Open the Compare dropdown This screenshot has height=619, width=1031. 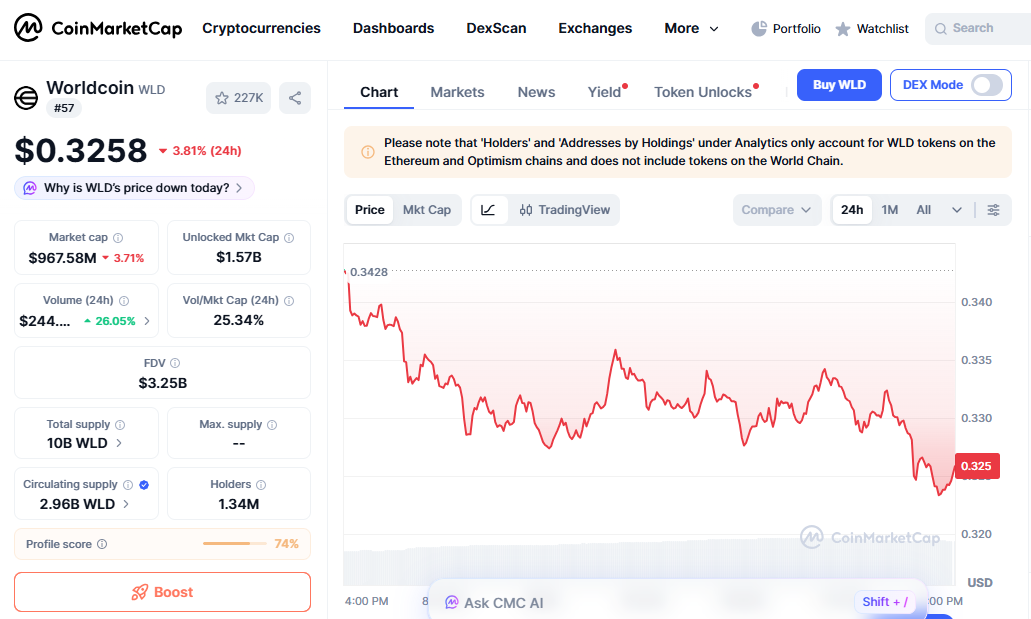(777, 210)
